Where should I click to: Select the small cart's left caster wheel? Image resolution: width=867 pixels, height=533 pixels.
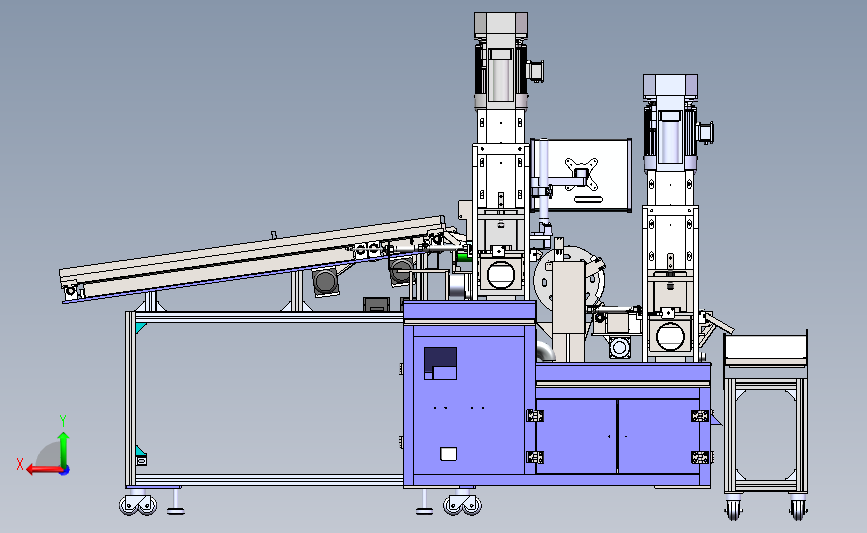point(733,509)
